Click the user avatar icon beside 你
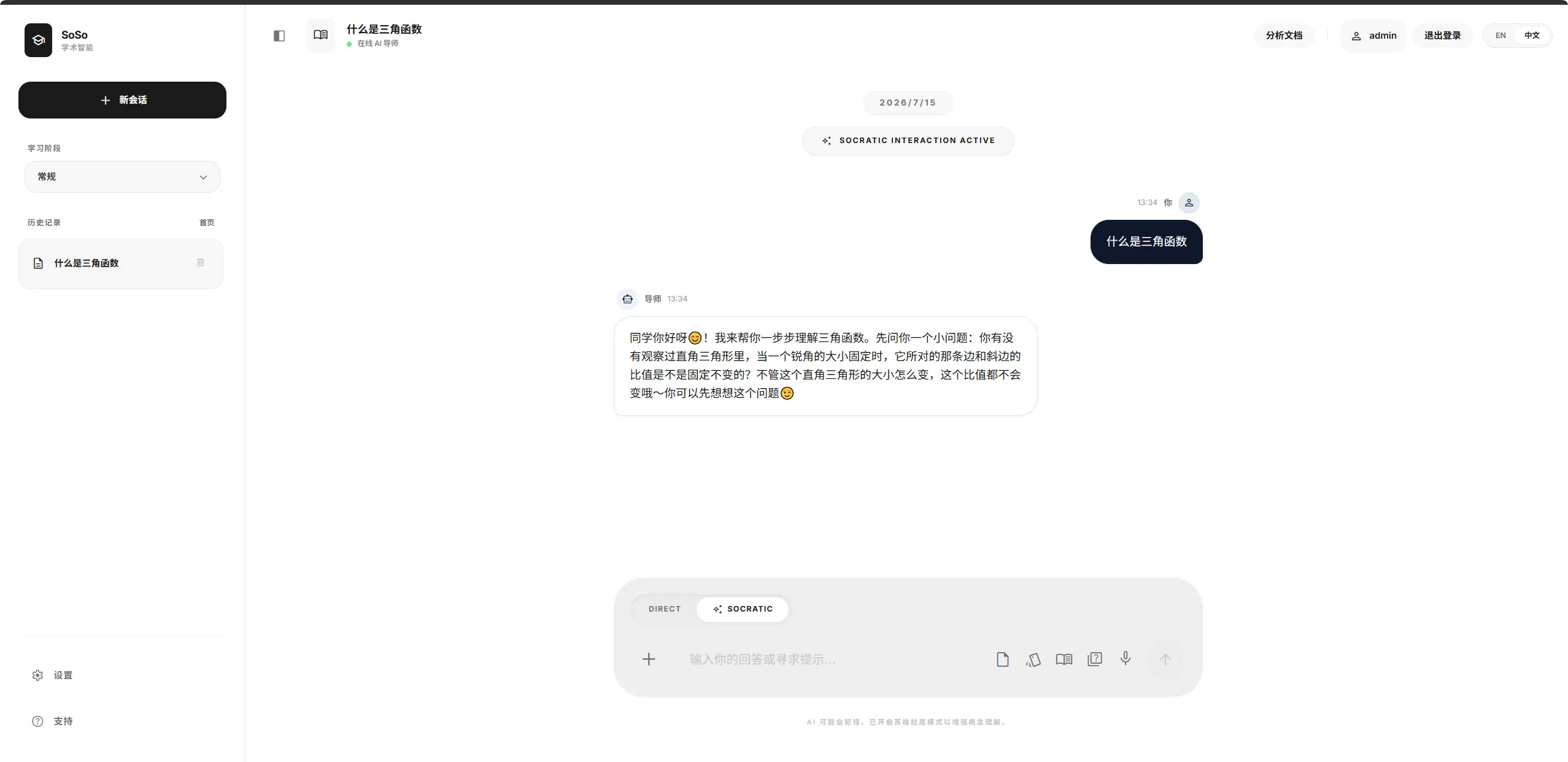The image size is (1568, 762). pos(1189,203)
